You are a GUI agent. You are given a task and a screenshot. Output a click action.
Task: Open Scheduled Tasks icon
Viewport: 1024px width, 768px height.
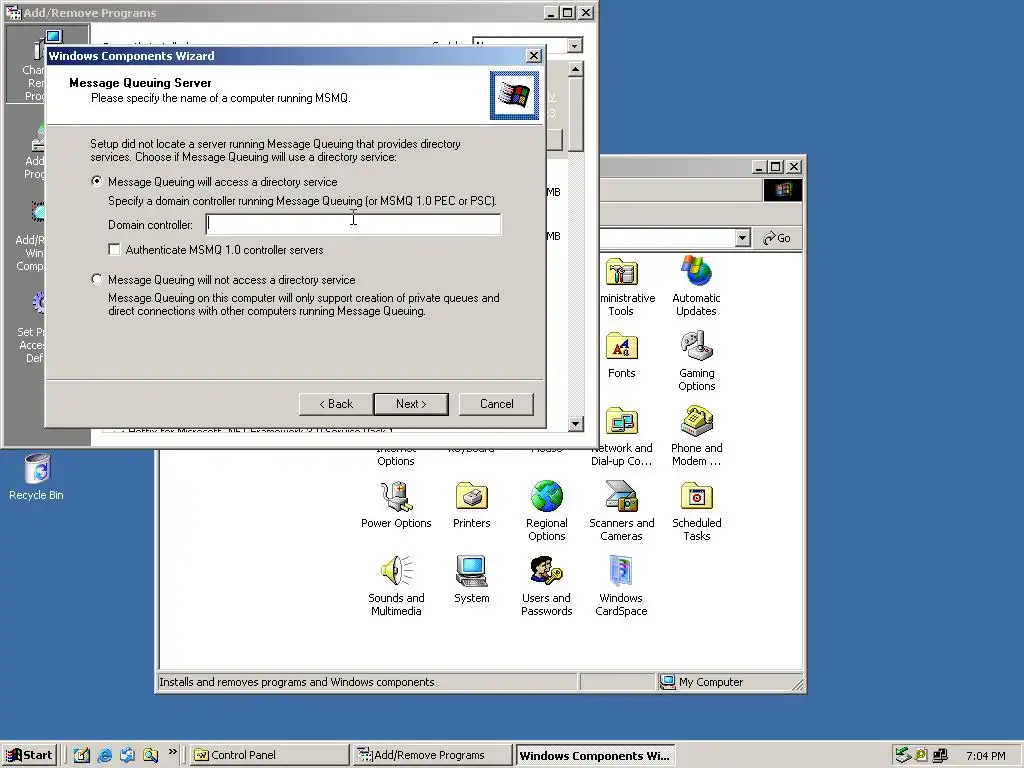696,511
